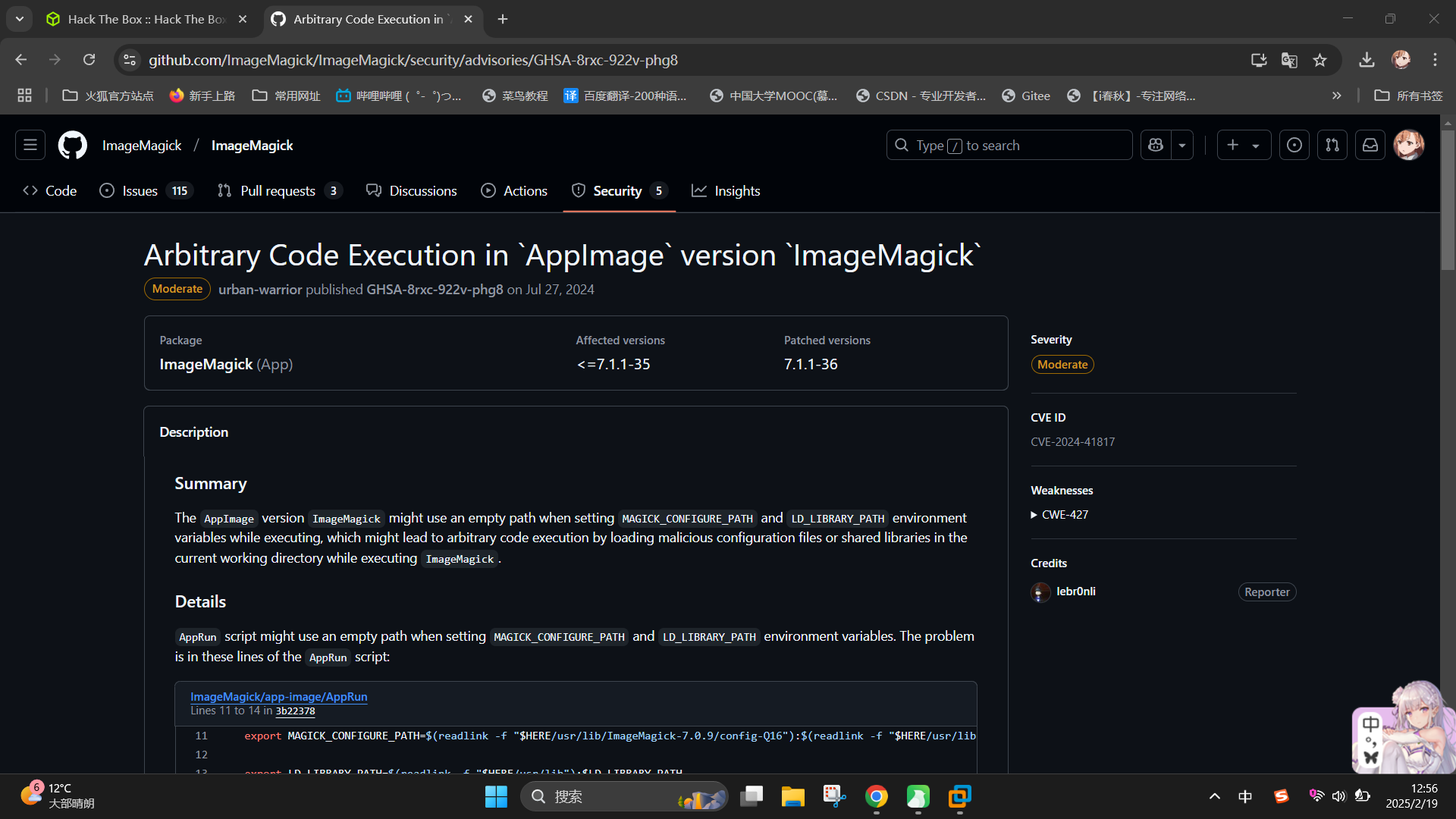Image resolution: width=1456 pixels, height=819 pixels.
Task: Open the Windows Start menu
Action: 496,796
